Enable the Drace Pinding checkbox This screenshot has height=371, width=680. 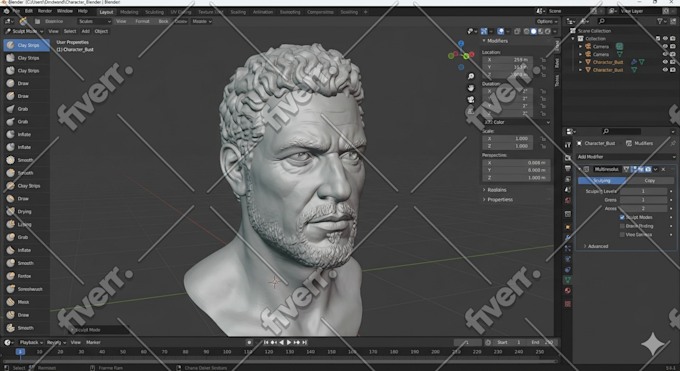click(x=622, y=226)
